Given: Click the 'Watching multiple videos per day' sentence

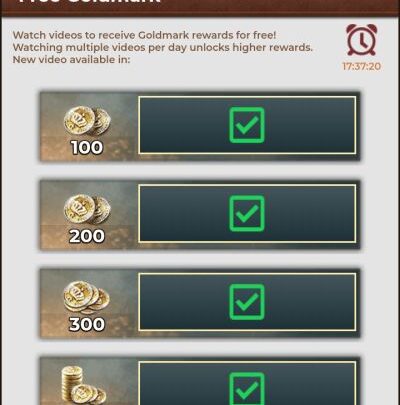Looking at the screenshot, I should coord(163,47).
